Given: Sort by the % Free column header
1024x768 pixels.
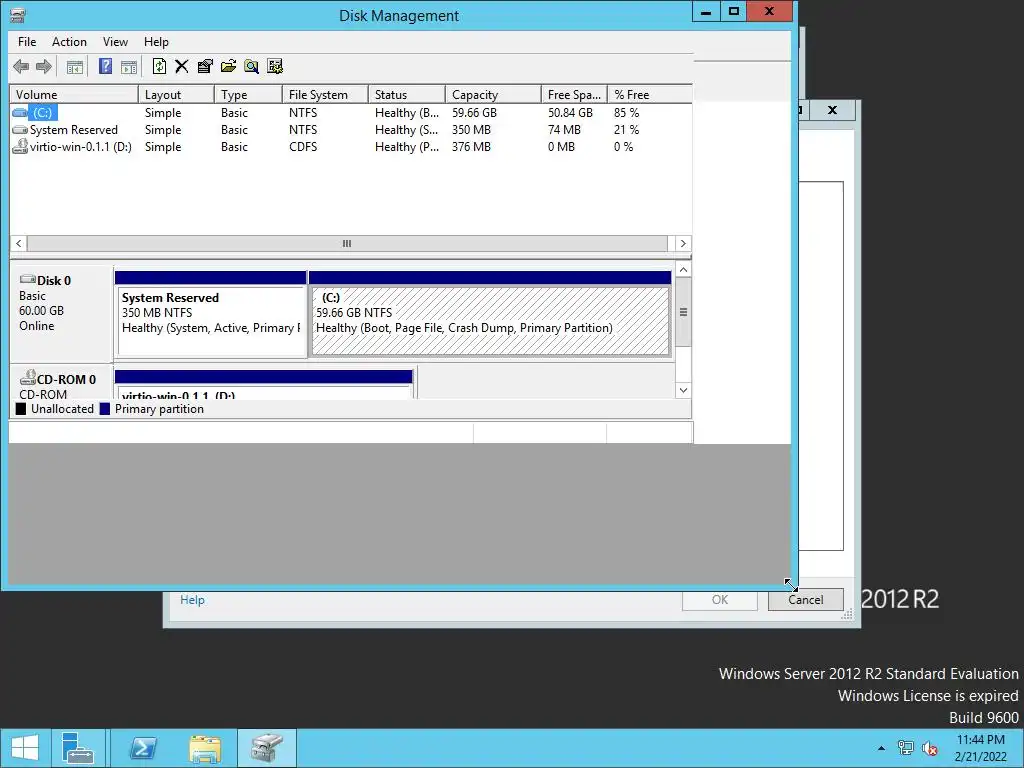Looking at the screenshot, I should click(650, 95).
